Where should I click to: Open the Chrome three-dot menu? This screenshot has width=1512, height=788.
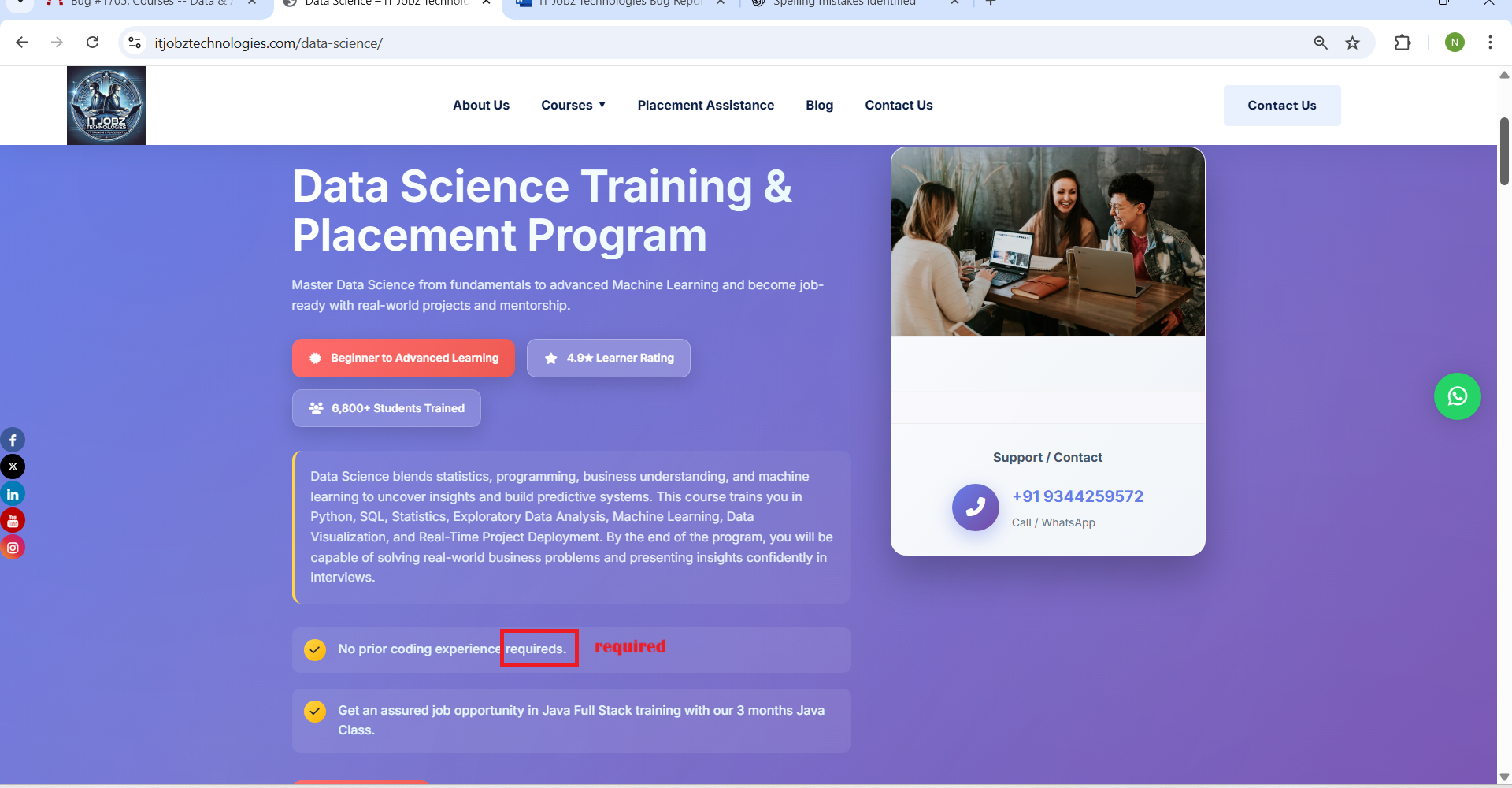pos(1490,43)
